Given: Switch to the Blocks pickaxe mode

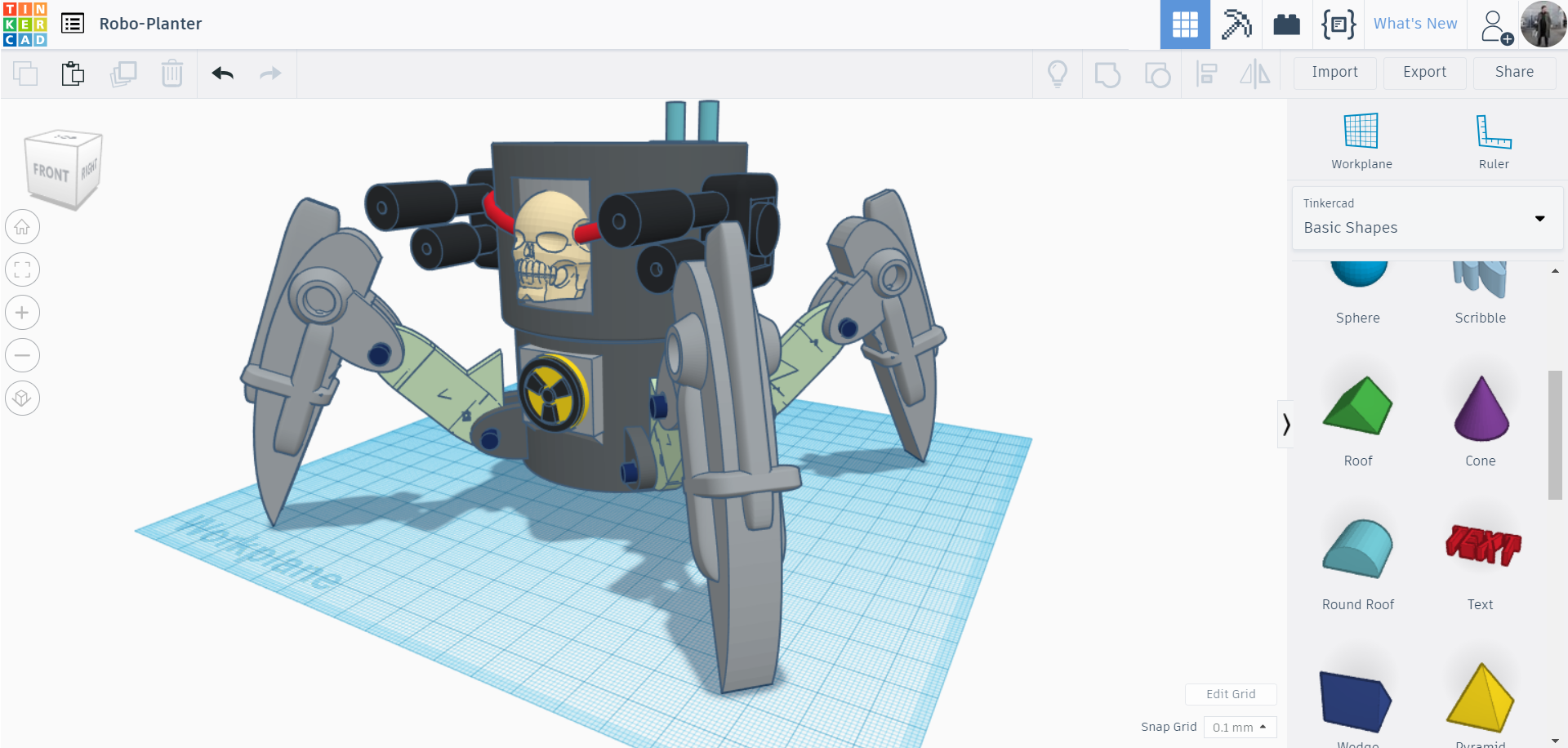Looking at the screenshot, I should pos(1236,24).
